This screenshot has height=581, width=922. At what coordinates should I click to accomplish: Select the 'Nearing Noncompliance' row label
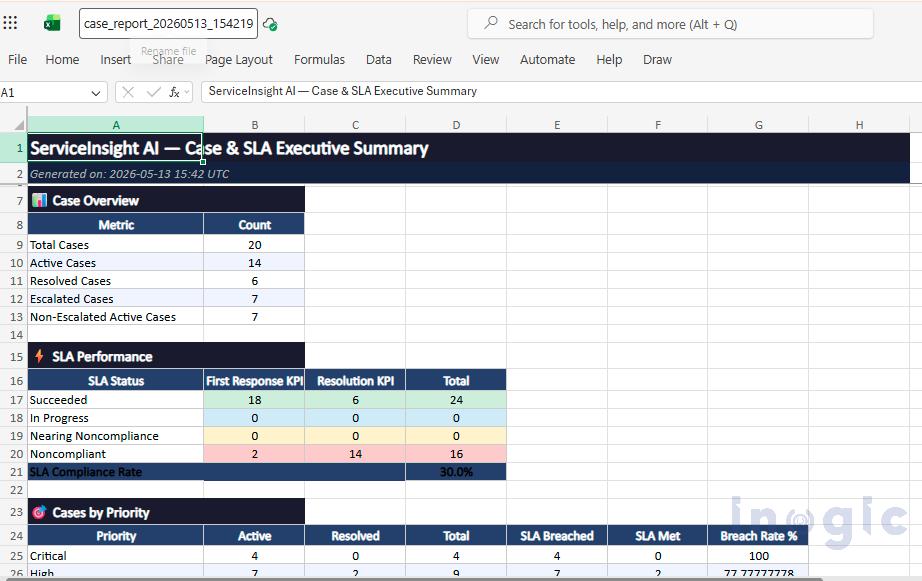coord(116,436)
